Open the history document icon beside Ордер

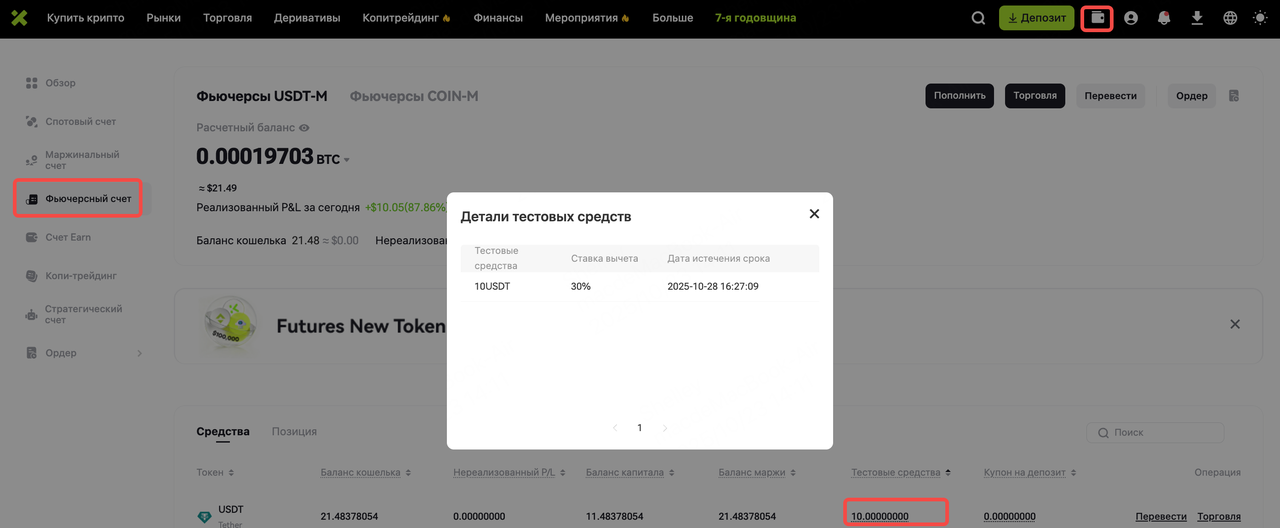pyautogui.click(x=1234, y=96)
